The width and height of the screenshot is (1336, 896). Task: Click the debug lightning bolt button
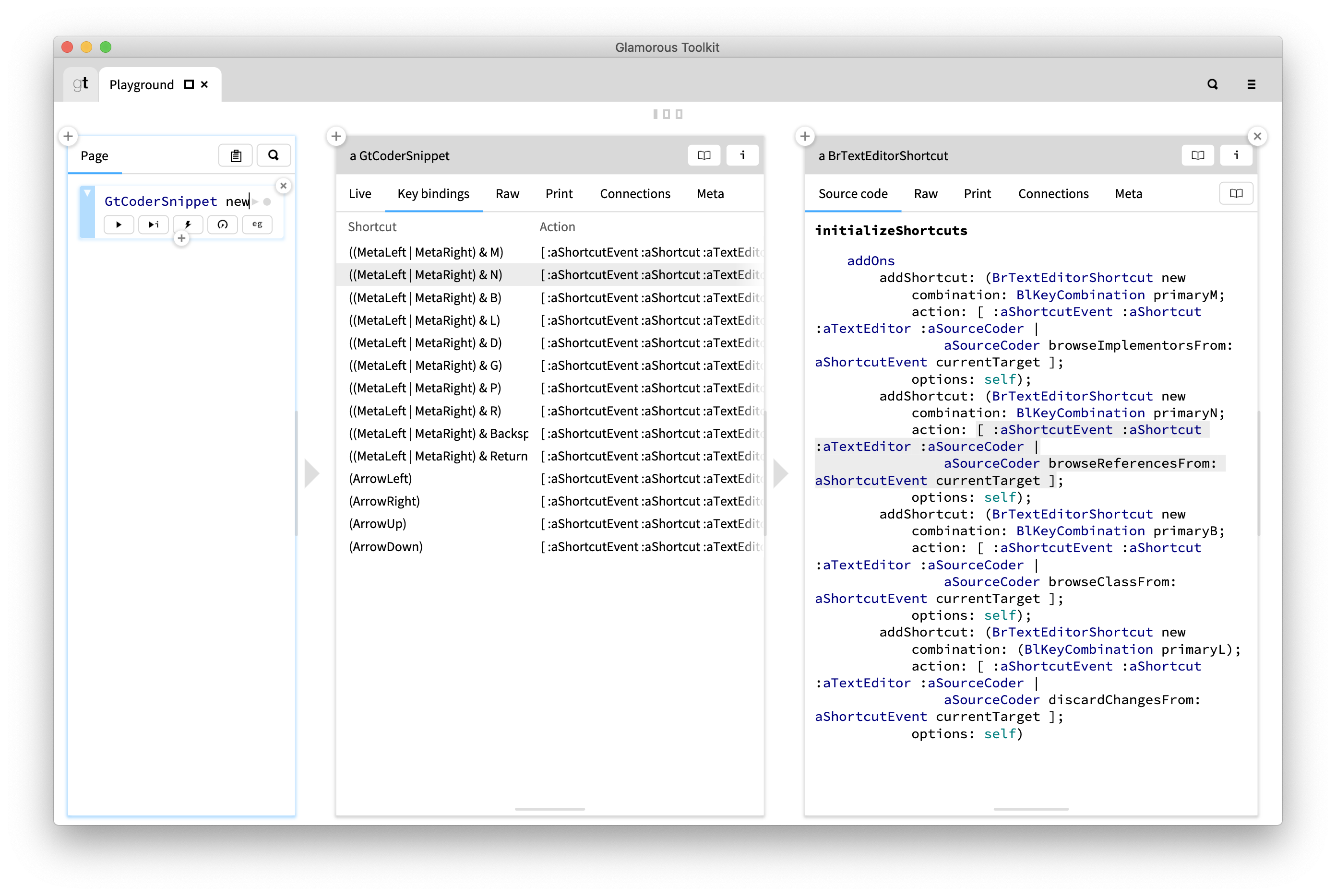pyautogui.click(x=188, y=224)
